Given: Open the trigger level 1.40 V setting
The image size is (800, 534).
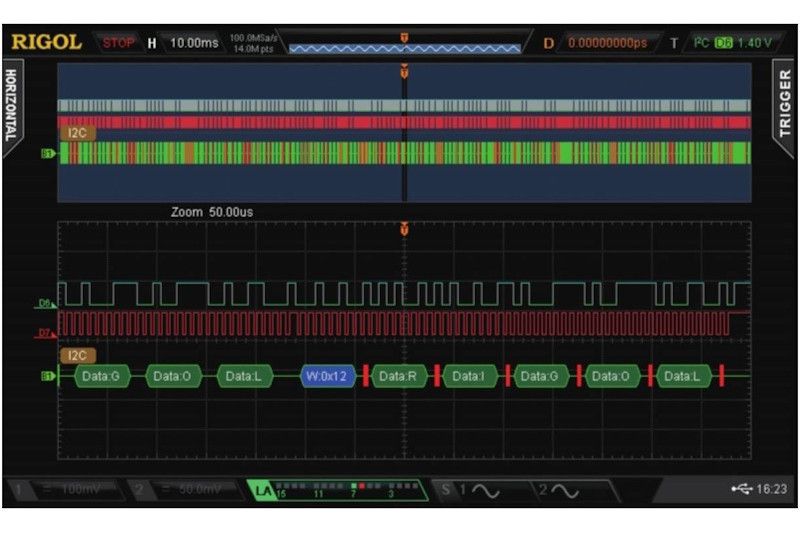Looking at the screenshot, I should [754, 43].
